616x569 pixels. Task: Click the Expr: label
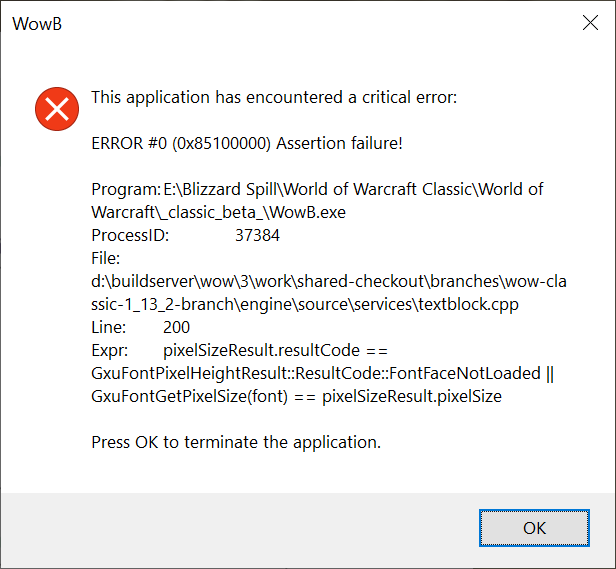(109, 351)
